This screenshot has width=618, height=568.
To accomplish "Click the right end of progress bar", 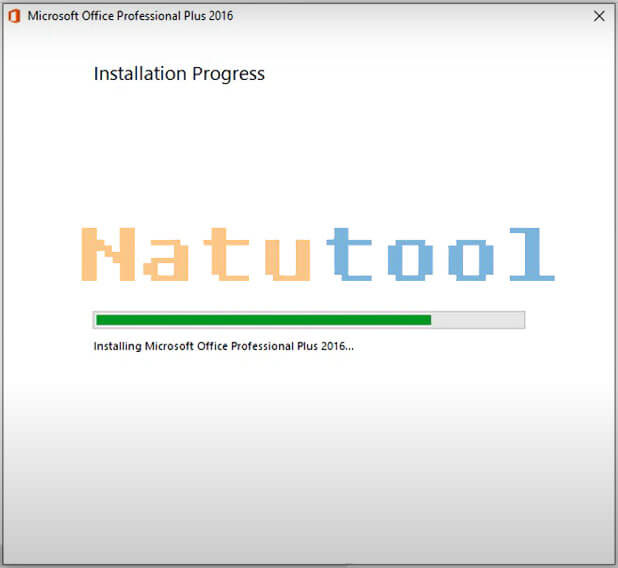I will (520, 320).
